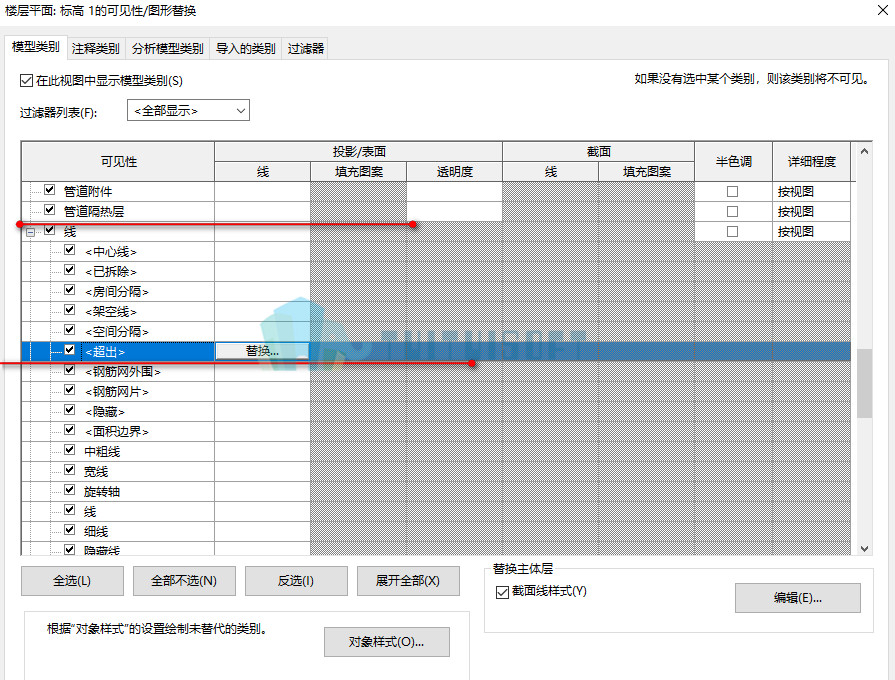
Task: Enable 半色调 for 线 category row
Action: [732, 231]
